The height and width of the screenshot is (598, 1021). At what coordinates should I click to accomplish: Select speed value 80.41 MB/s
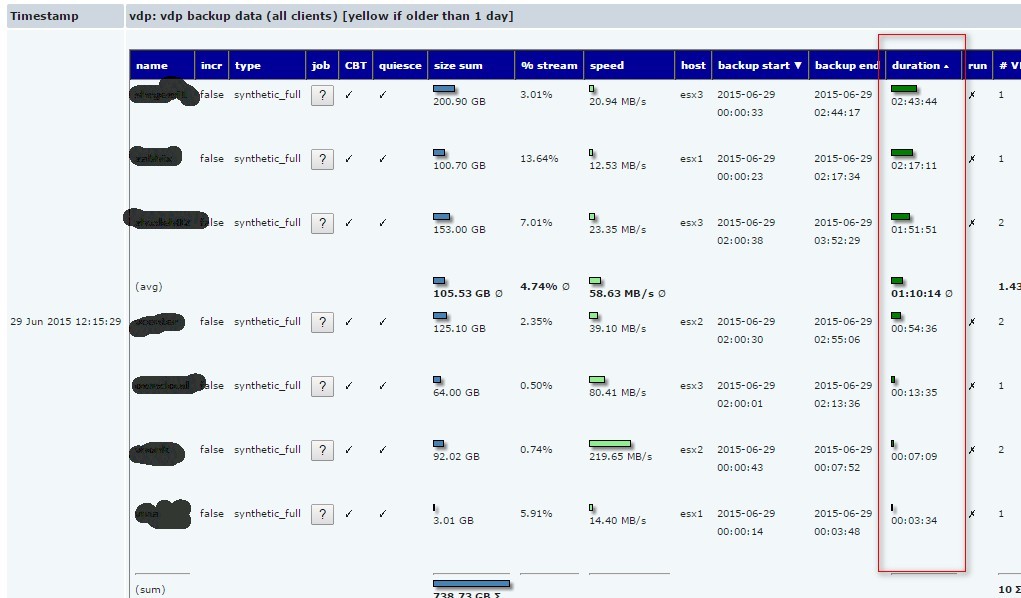(618, 392)
